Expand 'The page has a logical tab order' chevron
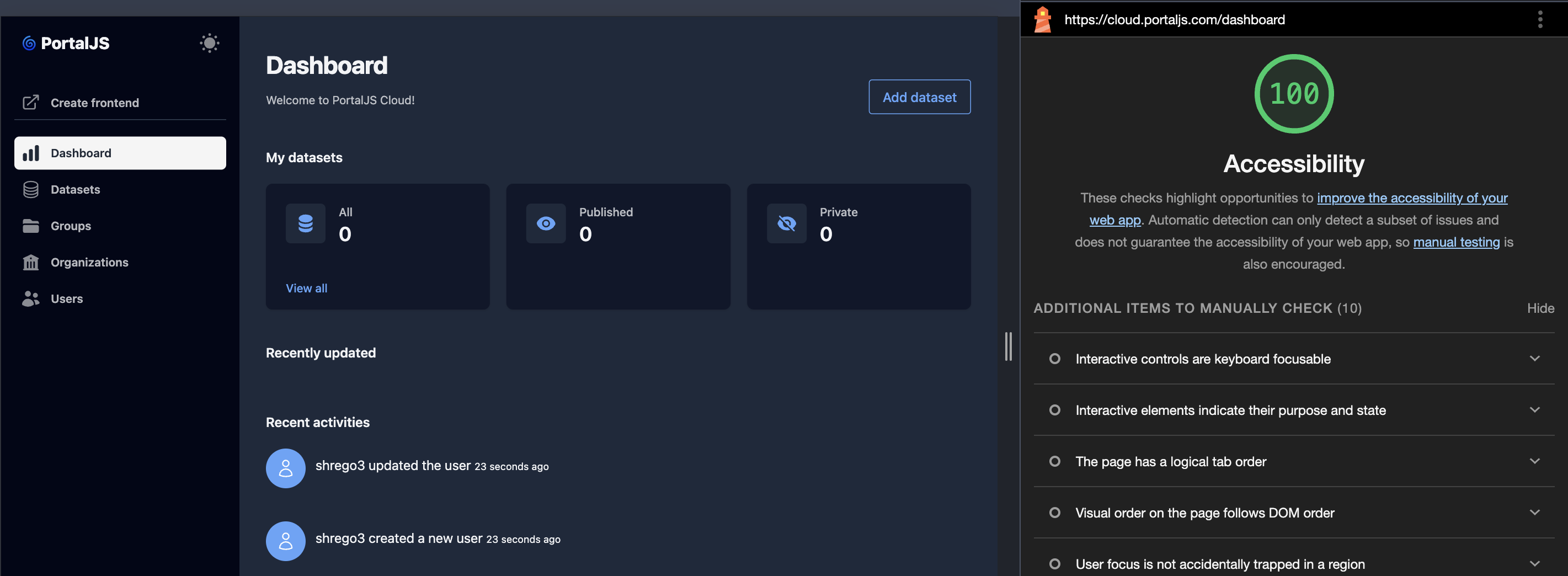1568x576 pixels. 1534,461
